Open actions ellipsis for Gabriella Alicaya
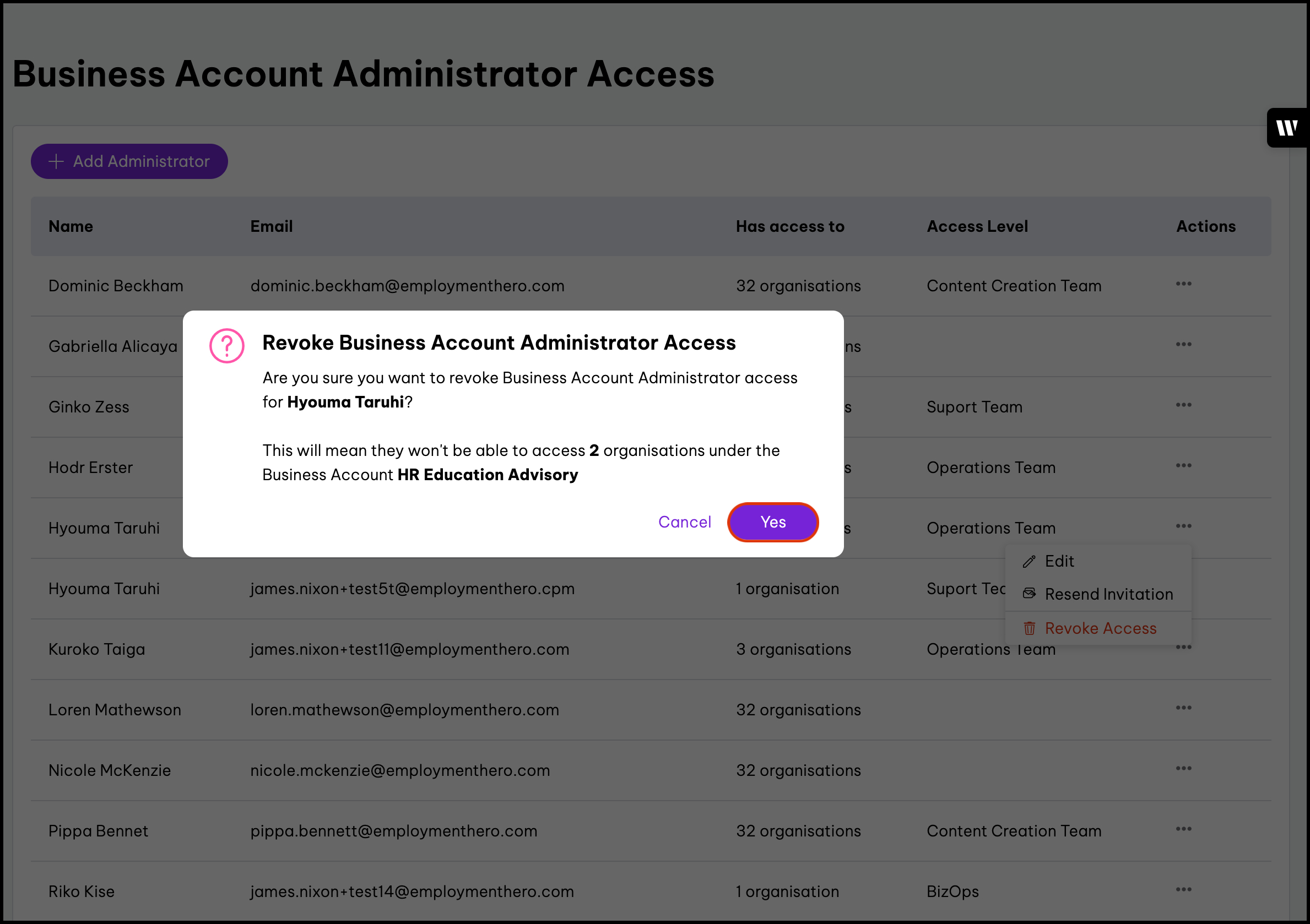 (1183, 345)
